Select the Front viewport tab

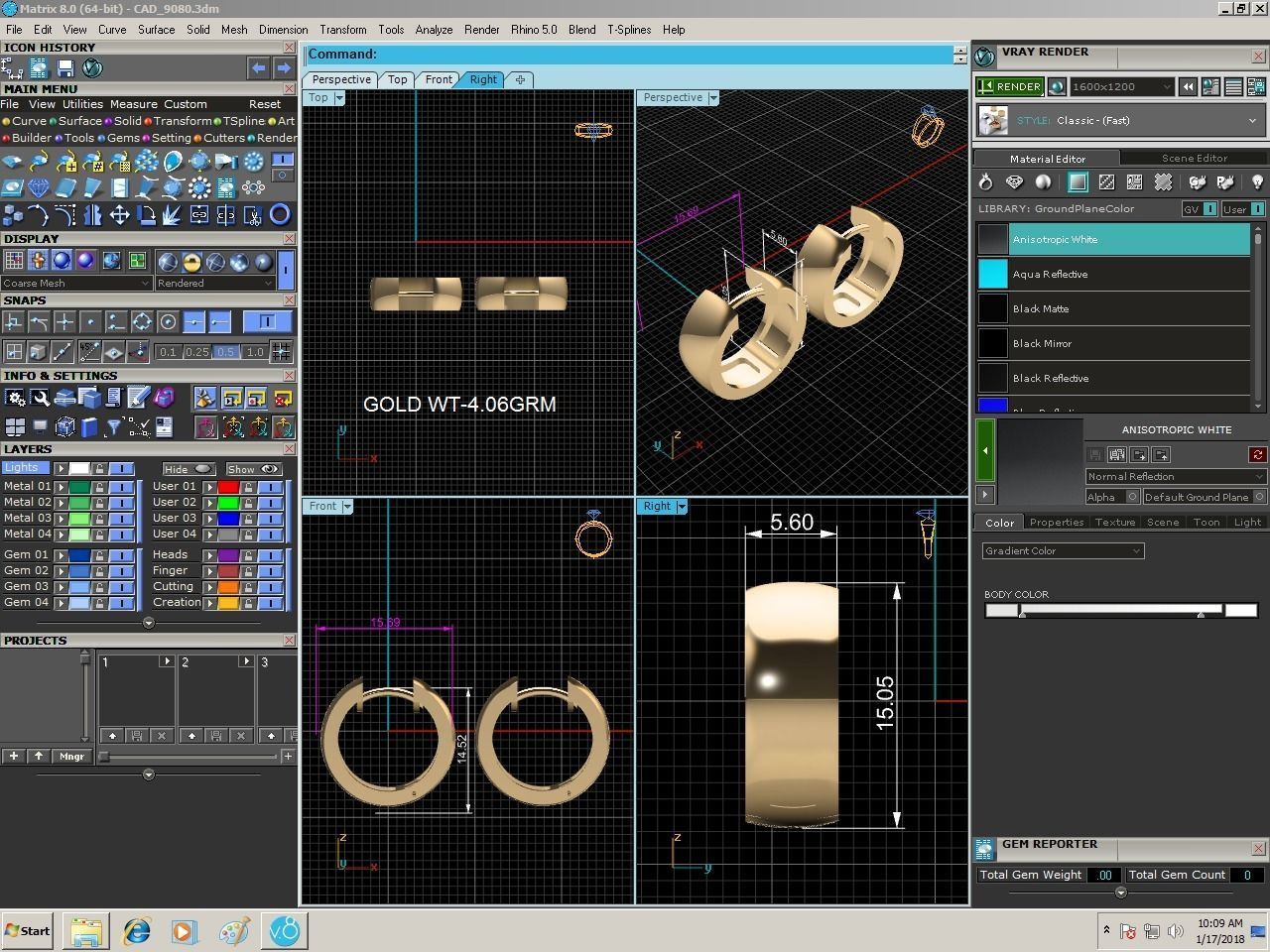coord(438,79)
